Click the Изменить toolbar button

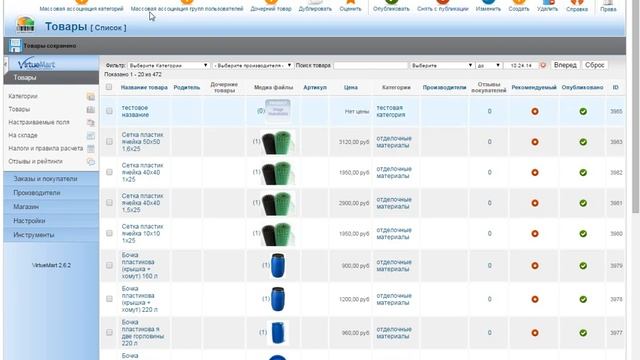click(488, 6)
